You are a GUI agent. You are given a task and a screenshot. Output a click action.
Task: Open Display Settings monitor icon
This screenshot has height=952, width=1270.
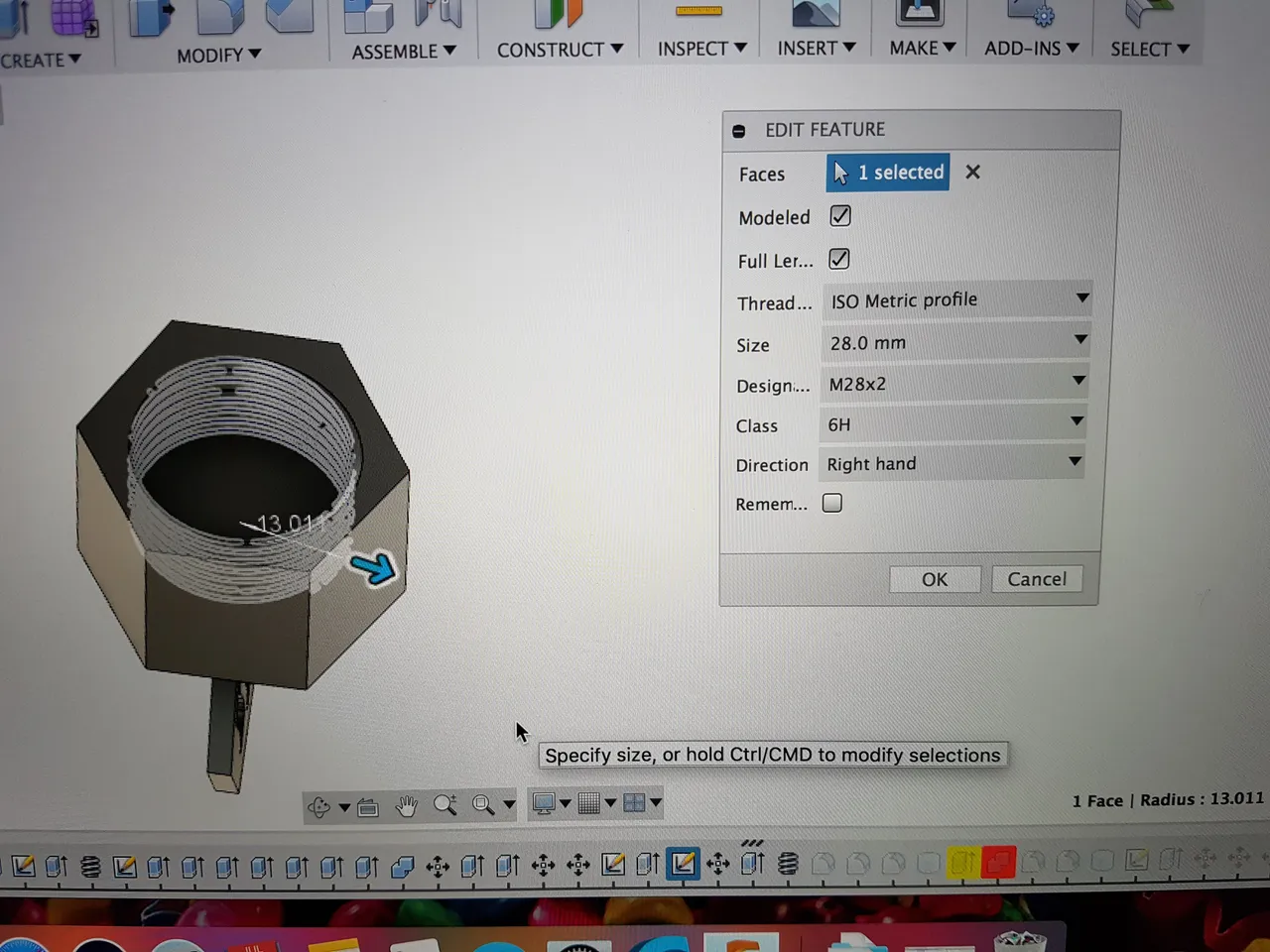[x=543, y=803]
